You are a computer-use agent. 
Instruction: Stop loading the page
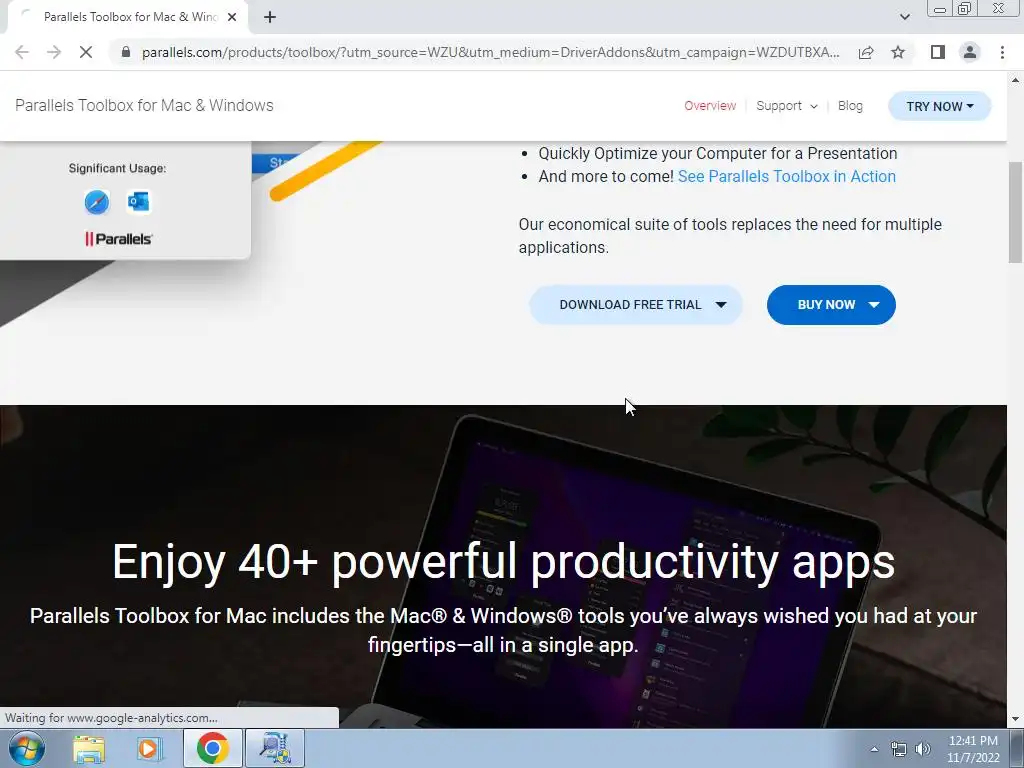[x=86, y=52]
